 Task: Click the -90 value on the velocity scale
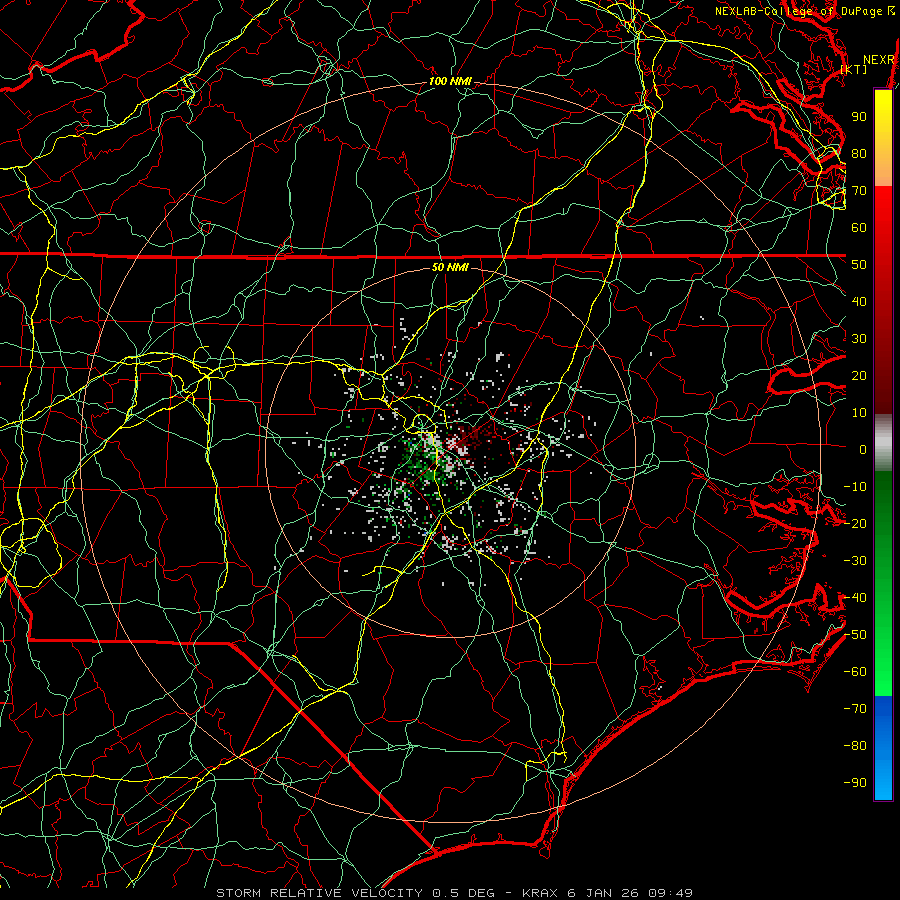click(855, 783)
